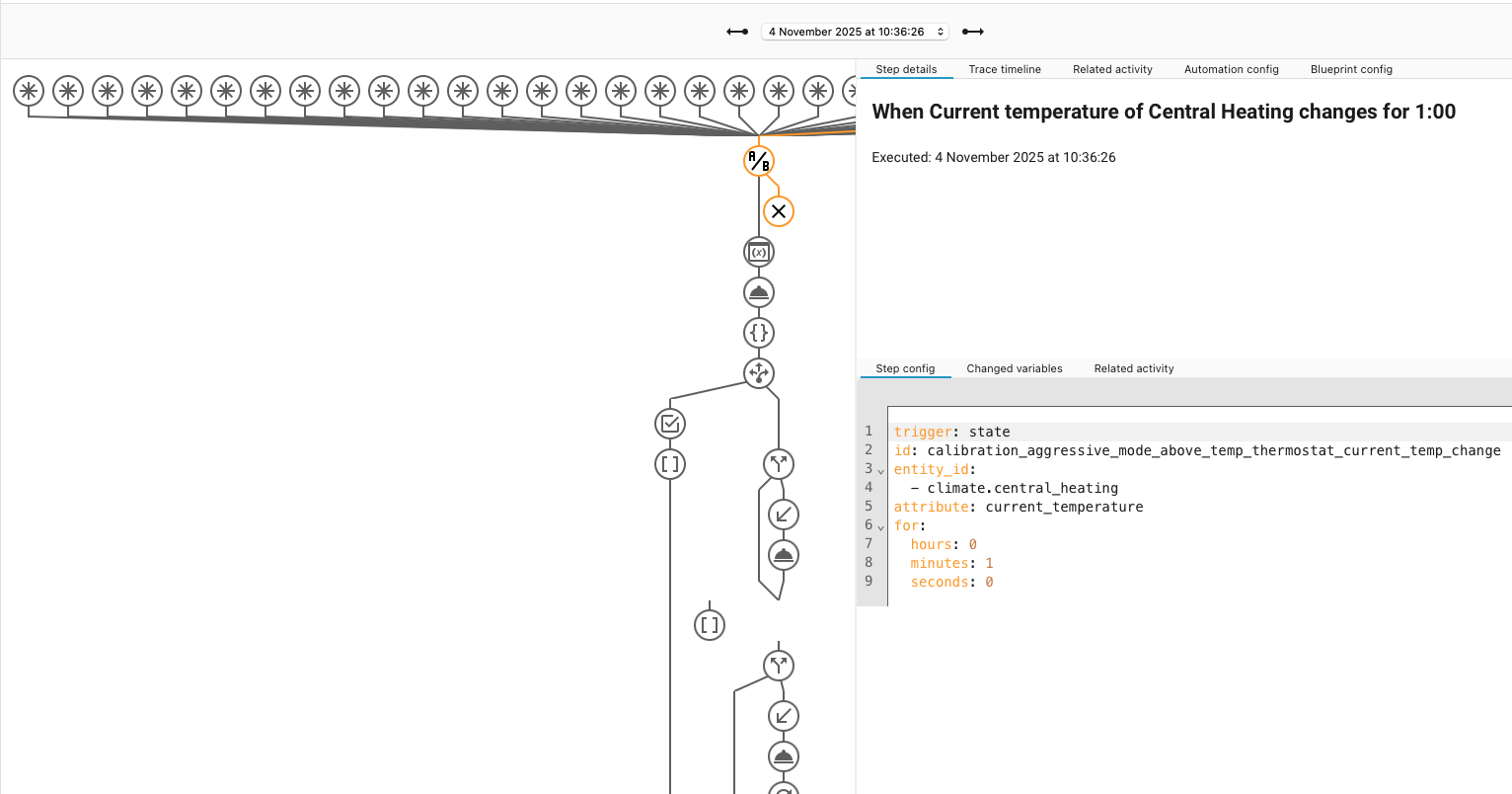The image size is (1512, 794).
Task: Select the four-arrow choose node
Action: (x=759, y=373)
